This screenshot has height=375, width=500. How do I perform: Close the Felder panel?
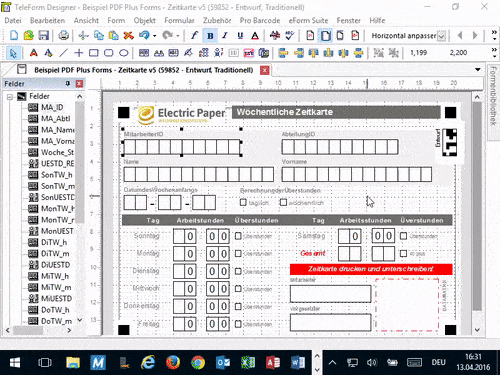point(79,83)
